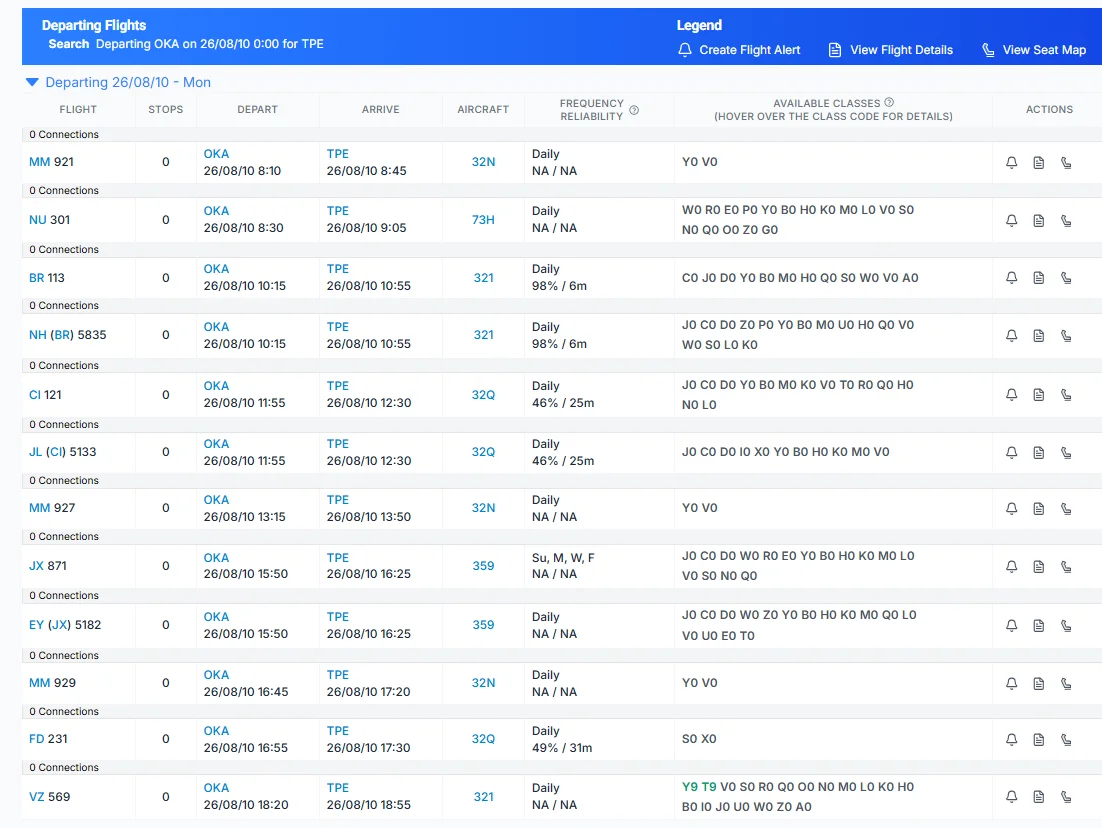This screenshot has height=828, width=1102.
Task: Create flight alert for BR 113
Action: coord(1011,278)
